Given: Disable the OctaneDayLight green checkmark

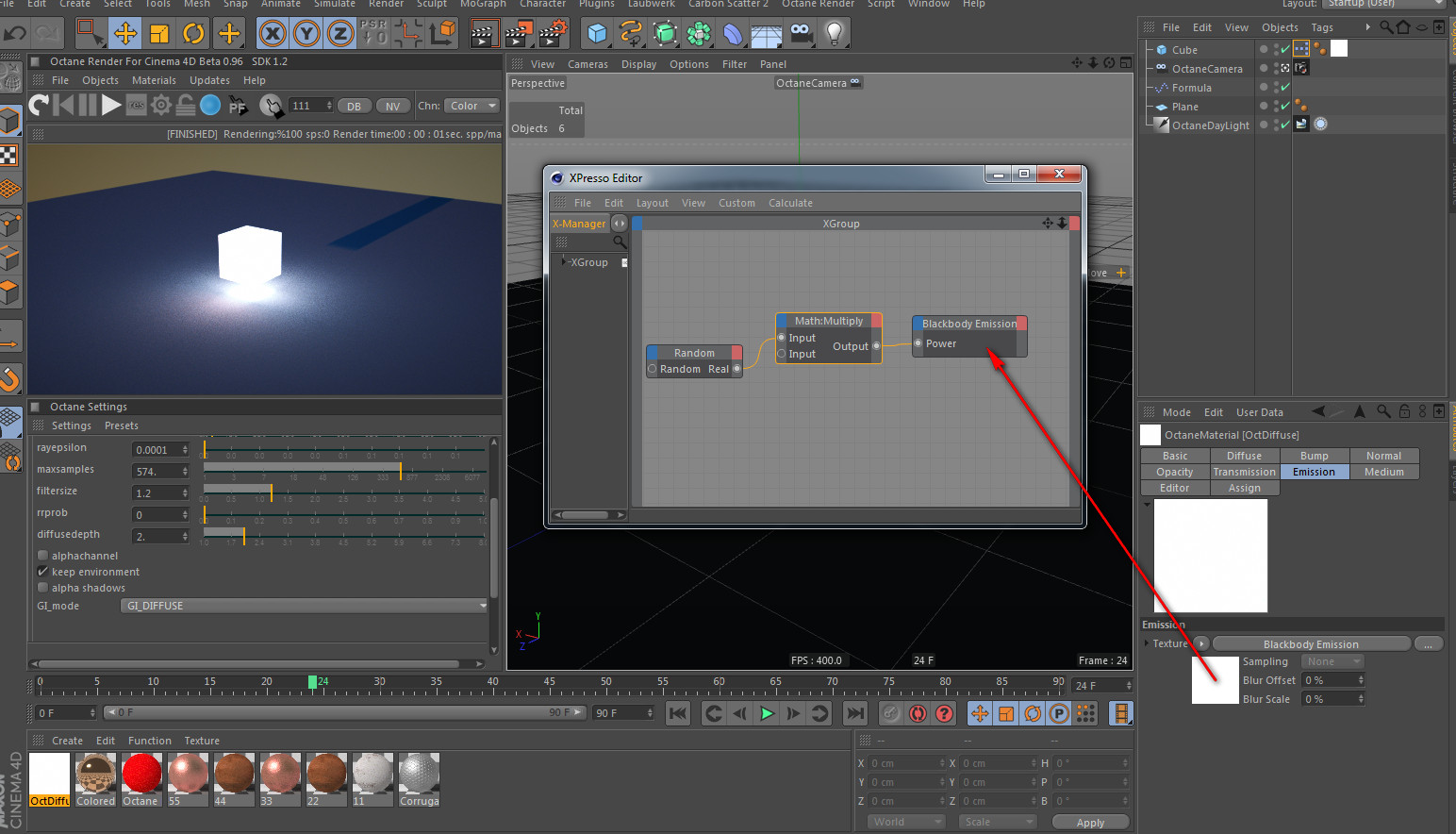Looking at the screenshot, I should click(1283, 125).
